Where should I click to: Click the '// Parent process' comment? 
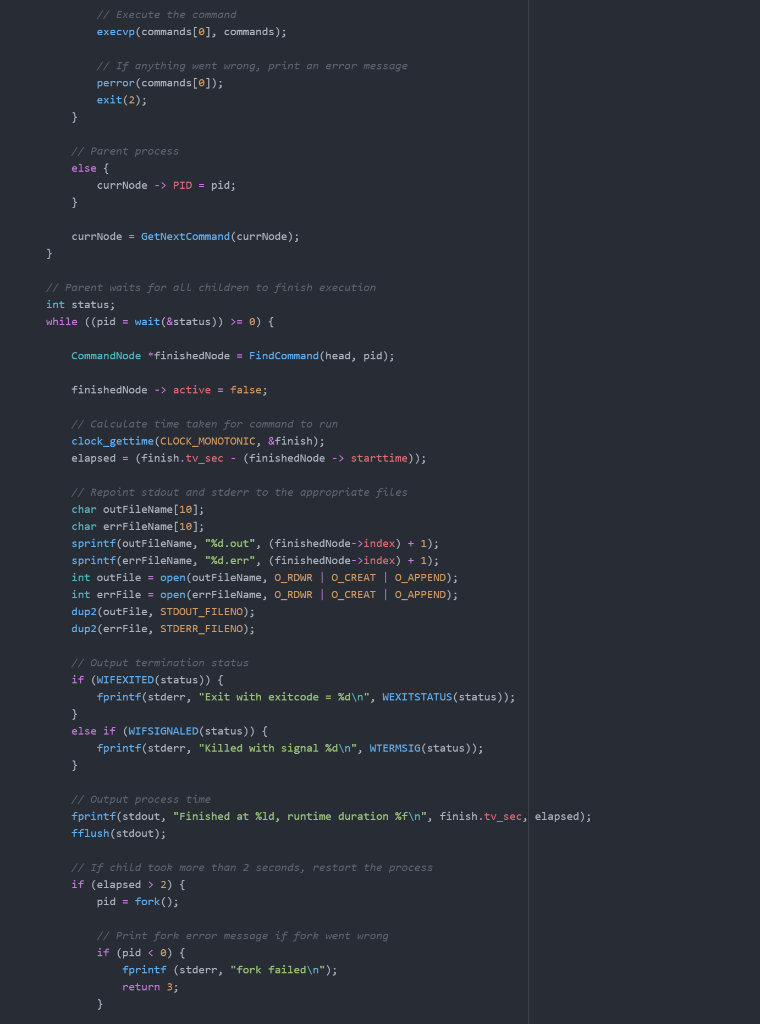(x=125, y=151)
